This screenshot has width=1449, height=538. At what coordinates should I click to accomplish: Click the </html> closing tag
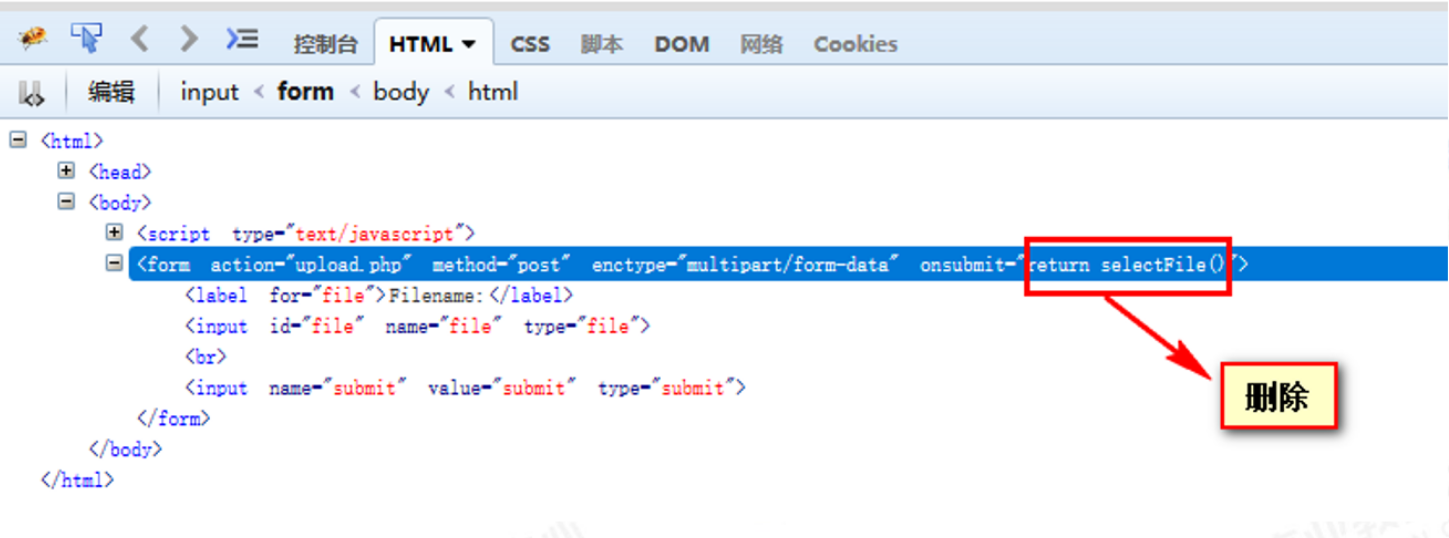(77, 481)
